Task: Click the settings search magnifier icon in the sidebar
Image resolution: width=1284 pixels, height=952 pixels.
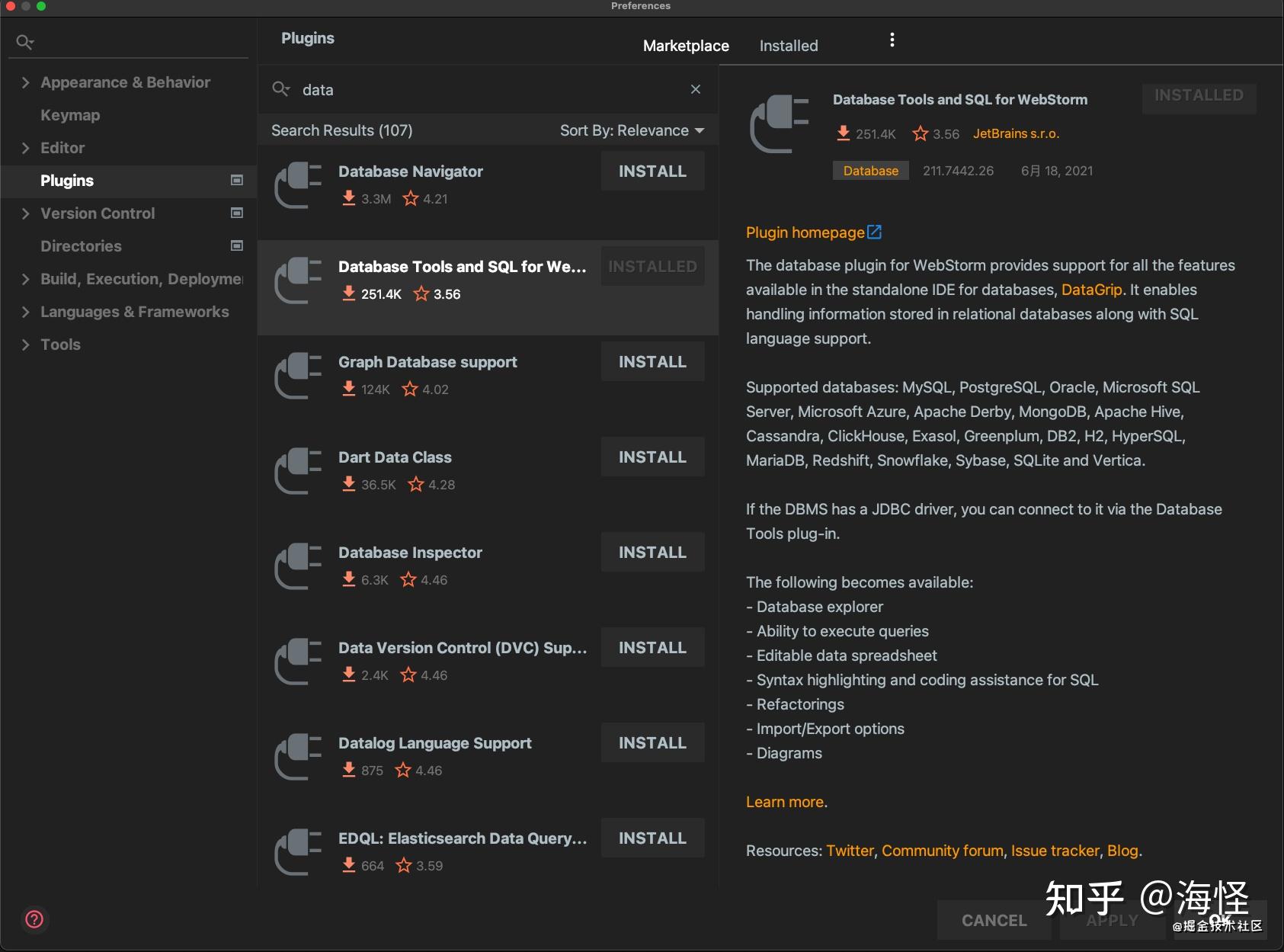Action: click(25, 42)
